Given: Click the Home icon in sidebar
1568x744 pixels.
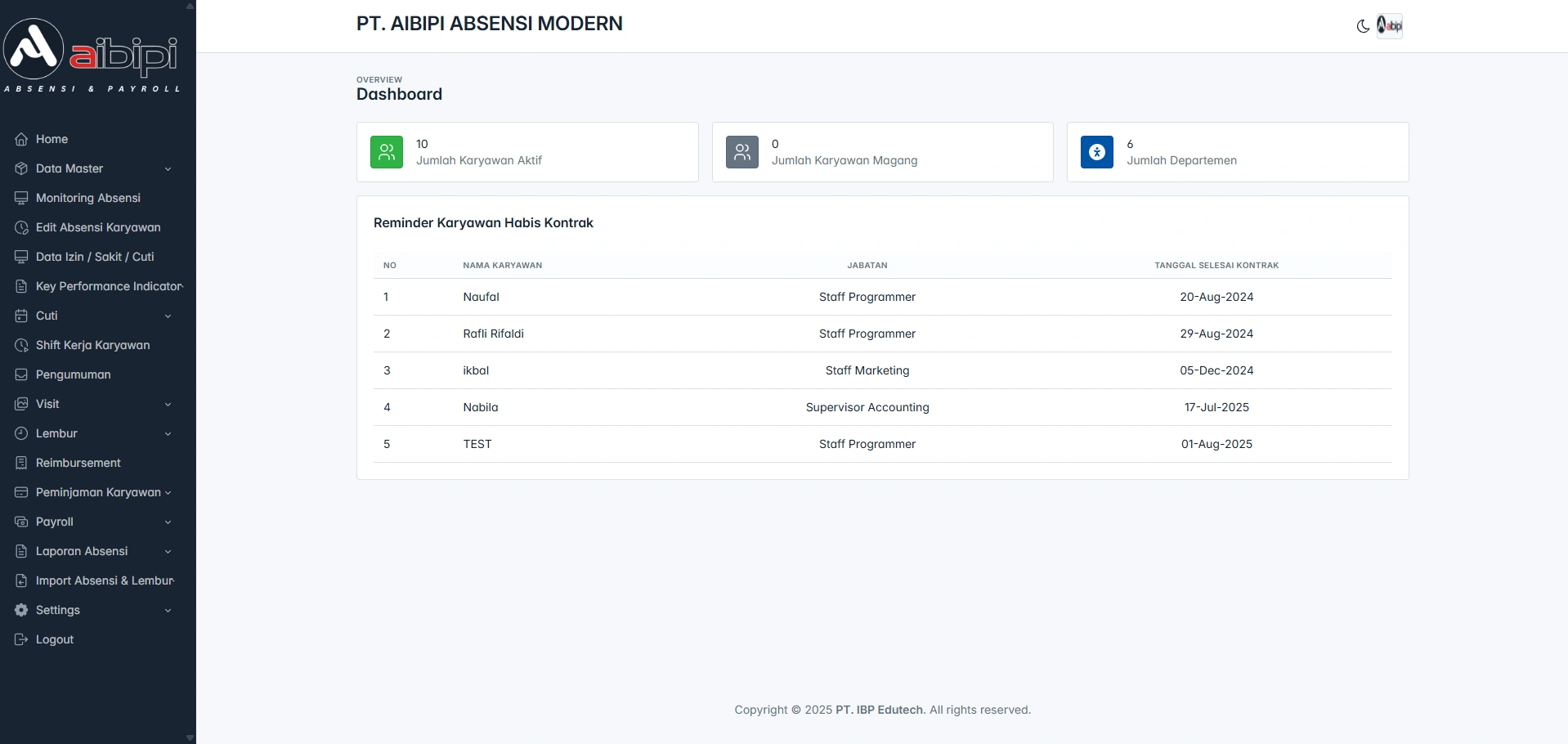Looking at the screenshot, I should 21,139.
